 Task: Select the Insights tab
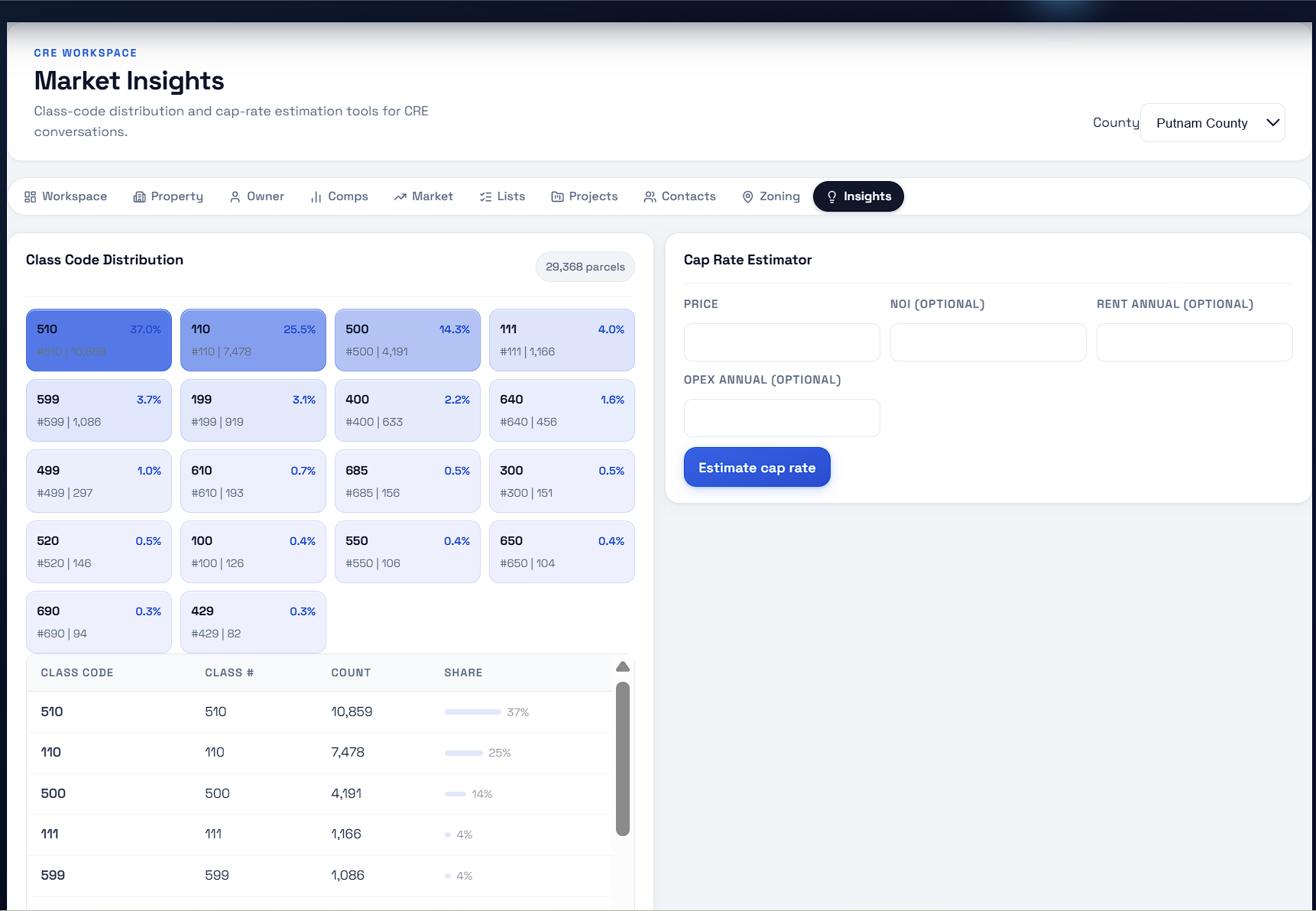click(858, 196)
